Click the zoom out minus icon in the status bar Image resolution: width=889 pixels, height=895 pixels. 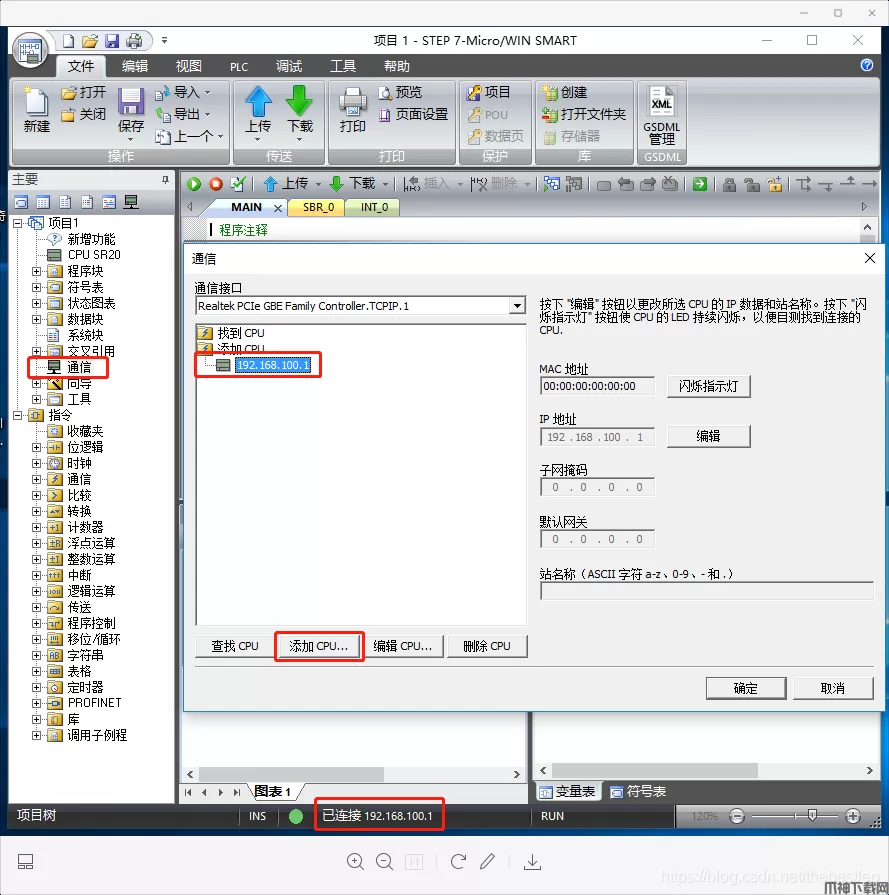coord(737,816)
